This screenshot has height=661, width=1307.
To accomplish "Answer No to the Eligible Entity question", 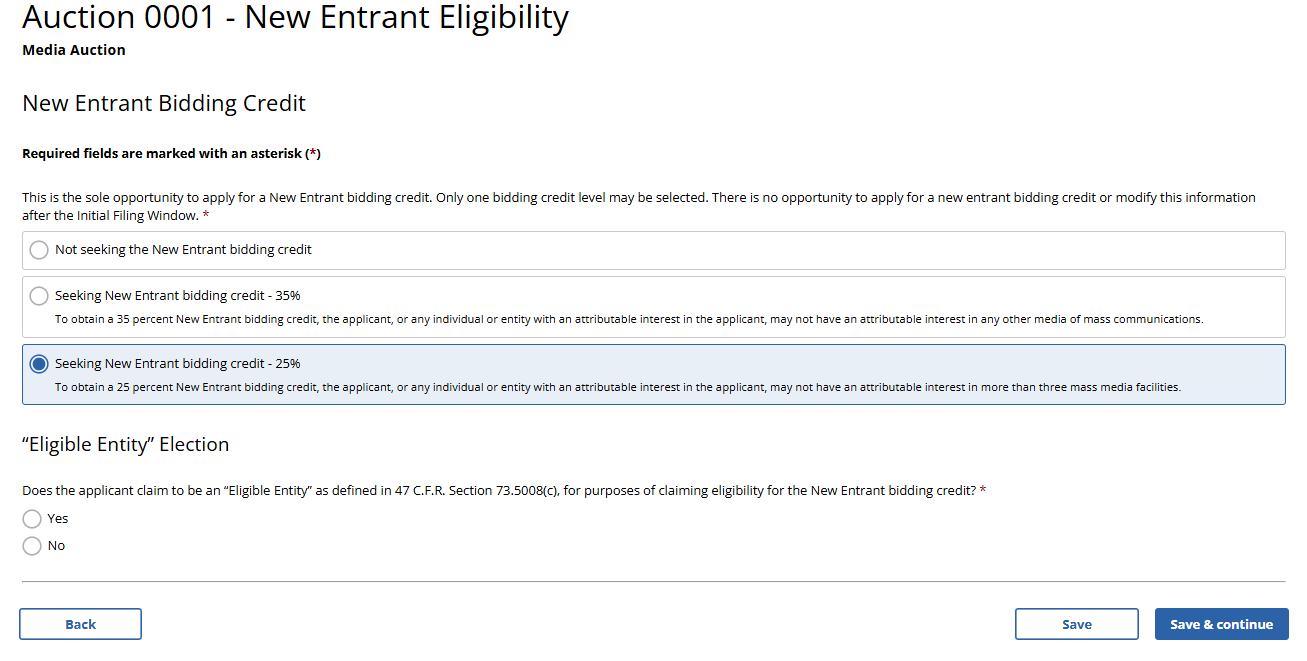I will [32, 546].
